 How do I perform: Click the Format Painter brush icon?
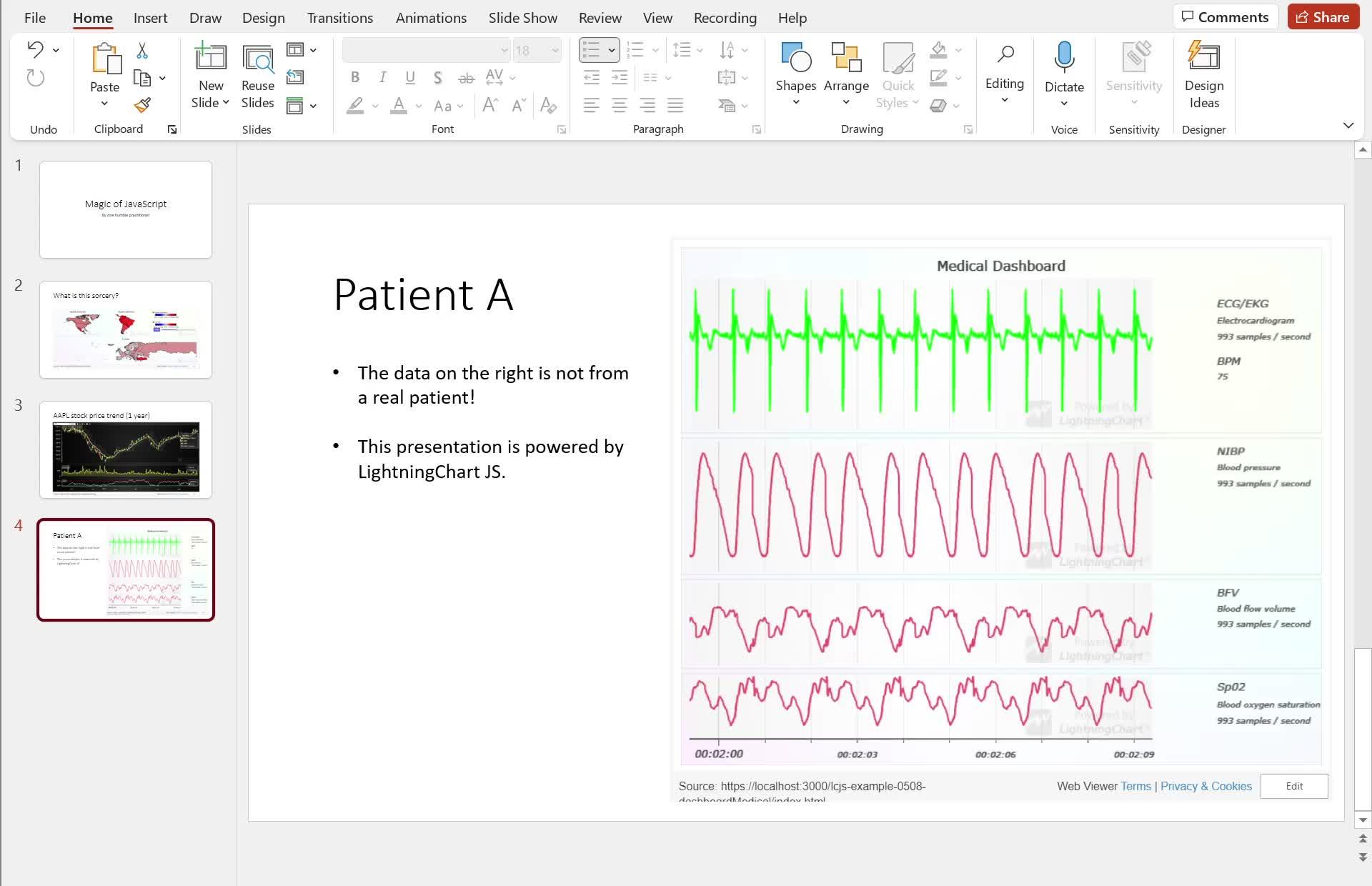click(142, 106)
